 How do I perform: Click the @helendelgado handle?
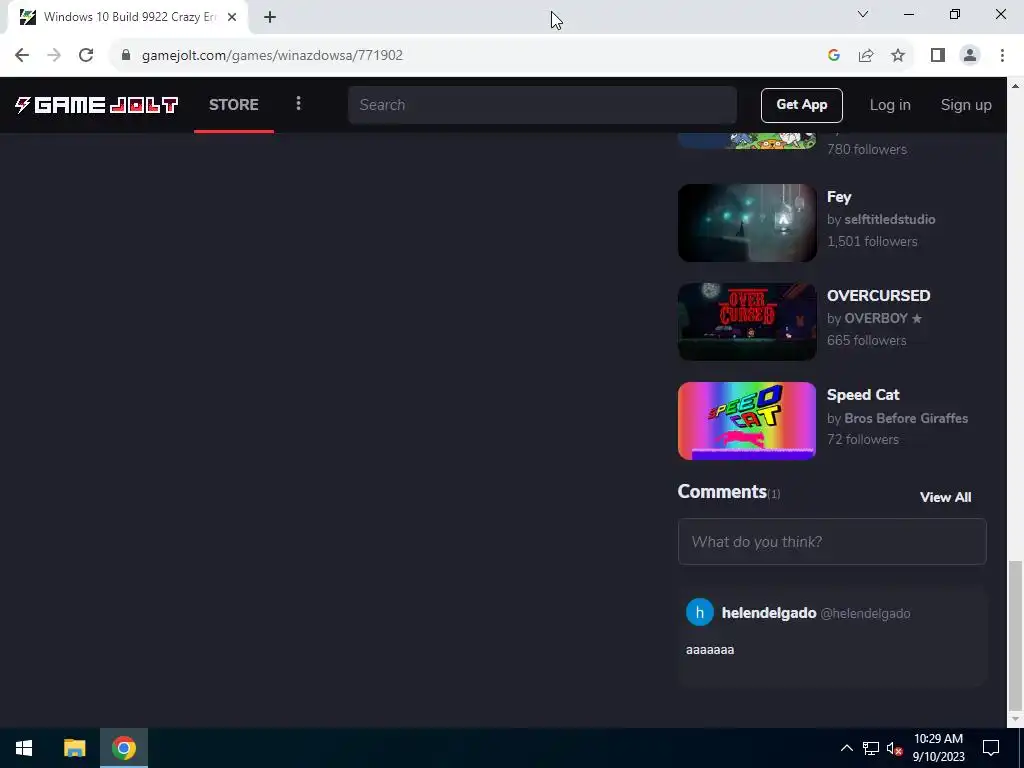(865, 613)
